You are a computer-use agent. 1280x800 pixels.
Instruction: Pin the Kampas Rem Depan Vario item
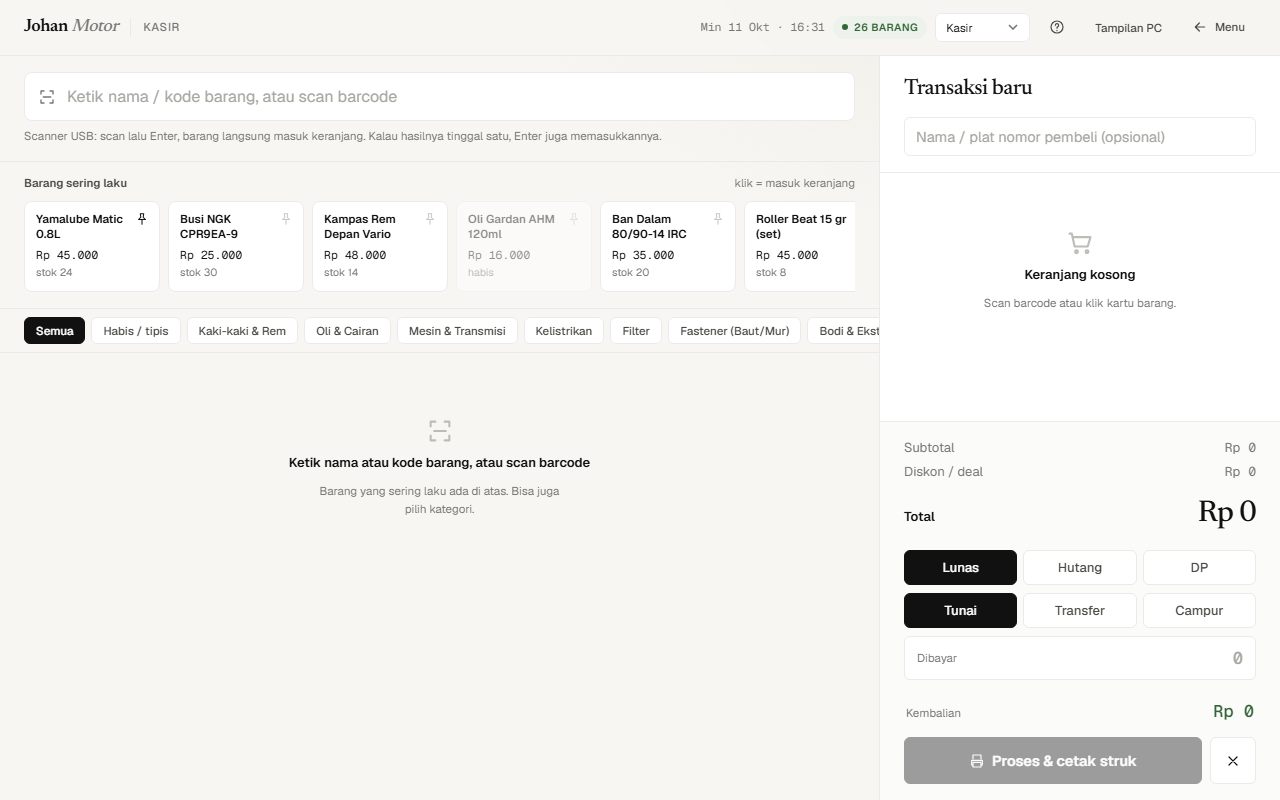click(430, 219)
